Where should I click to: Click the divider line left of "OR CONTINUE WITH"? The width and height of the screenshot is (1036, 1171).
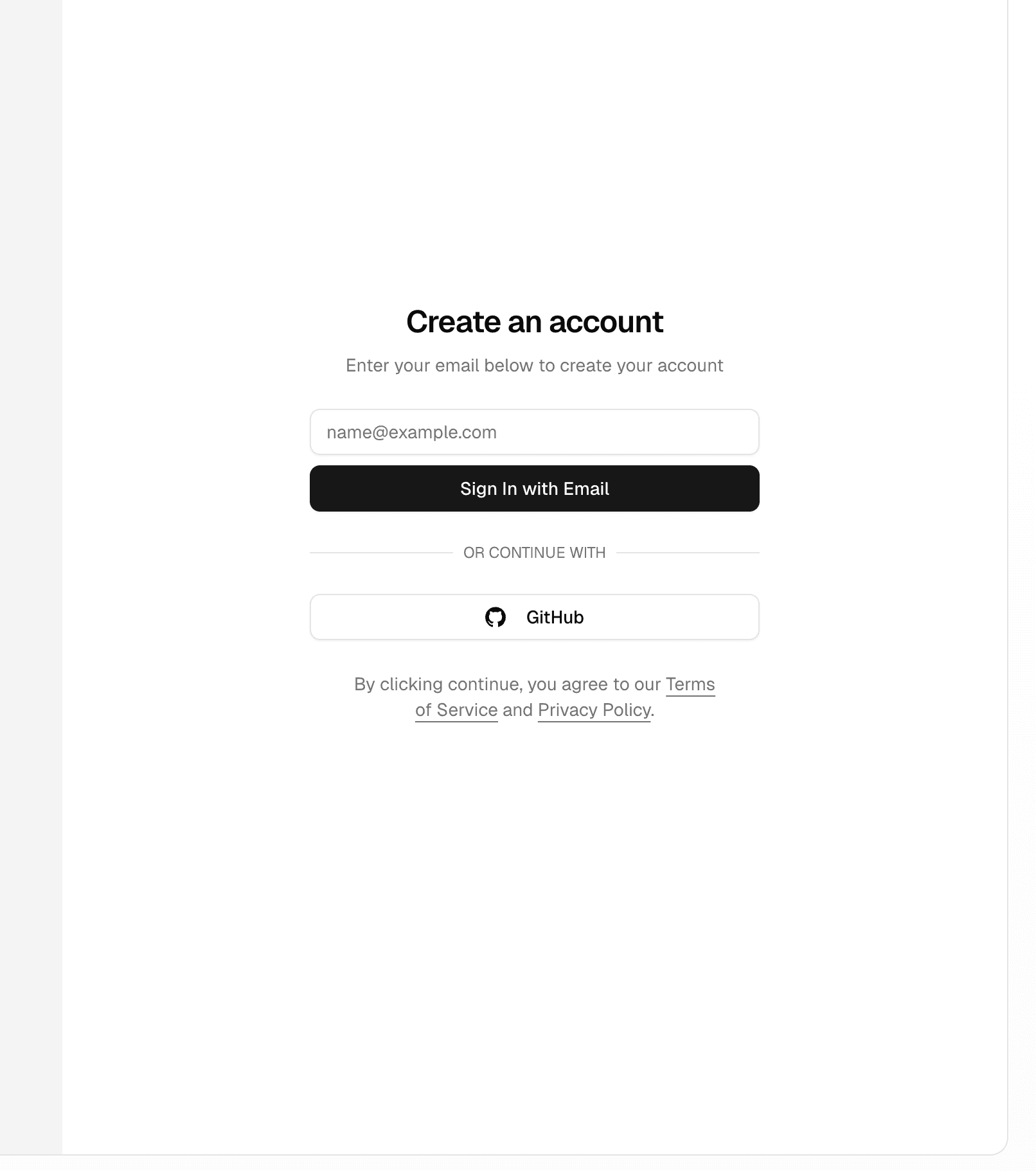(381, 553)
